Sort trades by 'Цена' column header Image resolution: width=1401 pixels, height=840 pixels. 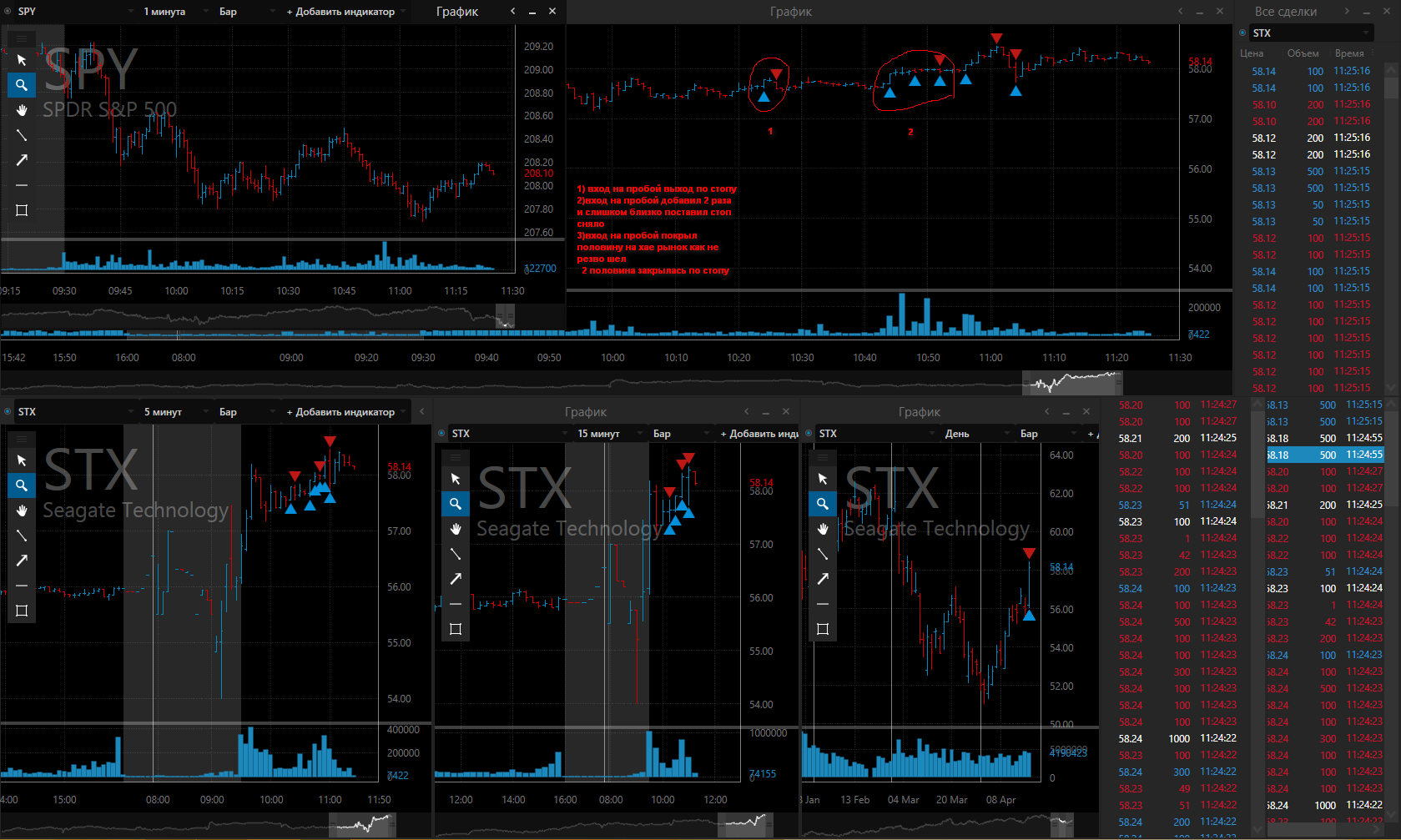click(1252, 53)
